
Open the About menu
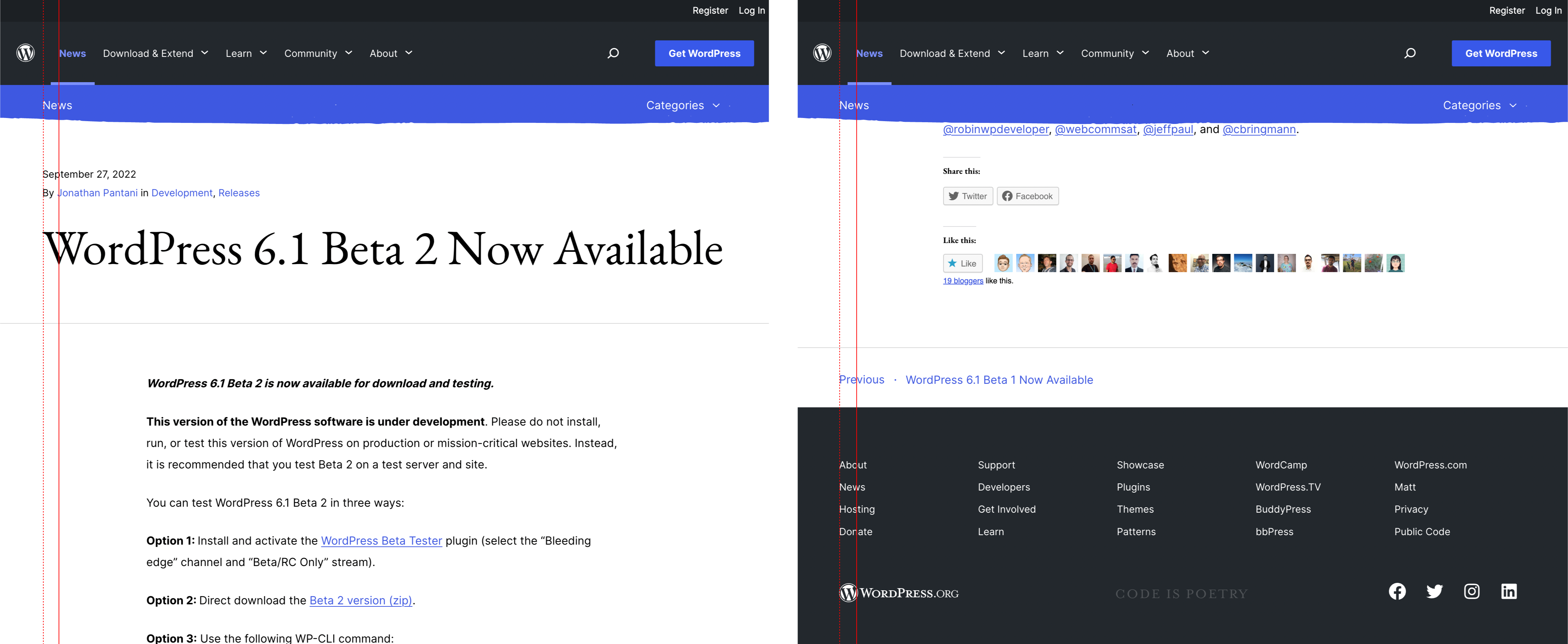coord(384,53)
